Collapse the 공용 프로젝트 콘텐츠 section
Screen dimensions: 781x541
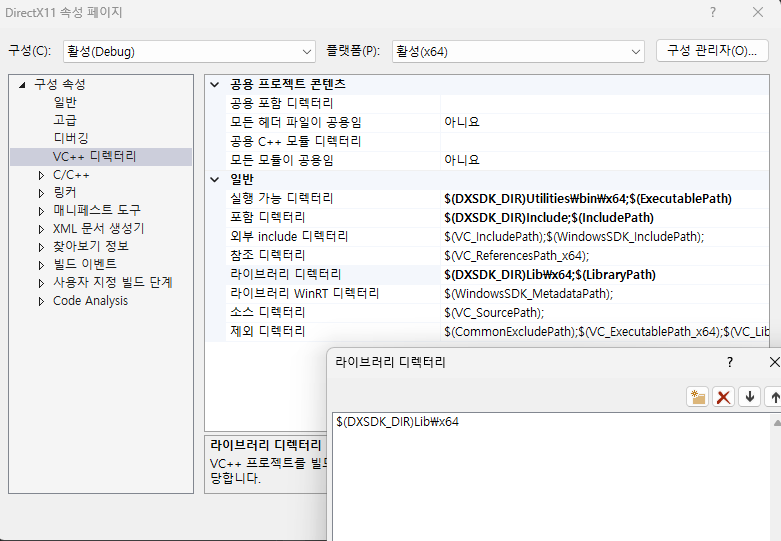tap(215, 84)
